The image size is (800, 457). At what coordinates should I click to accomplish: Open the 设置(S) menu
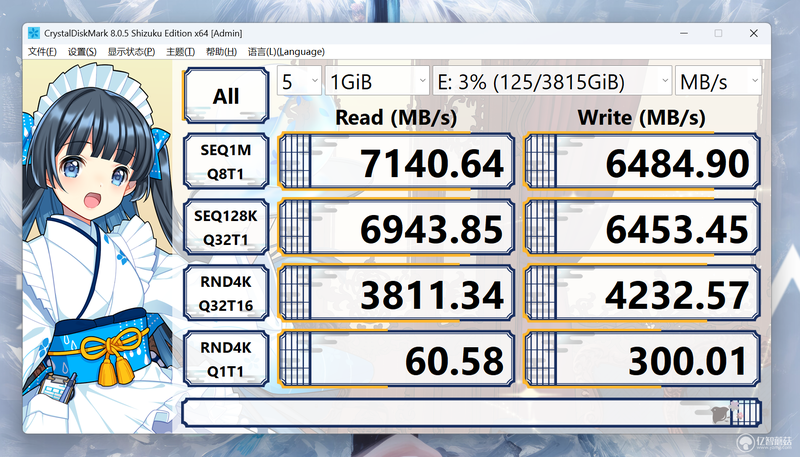click(82, 52)
